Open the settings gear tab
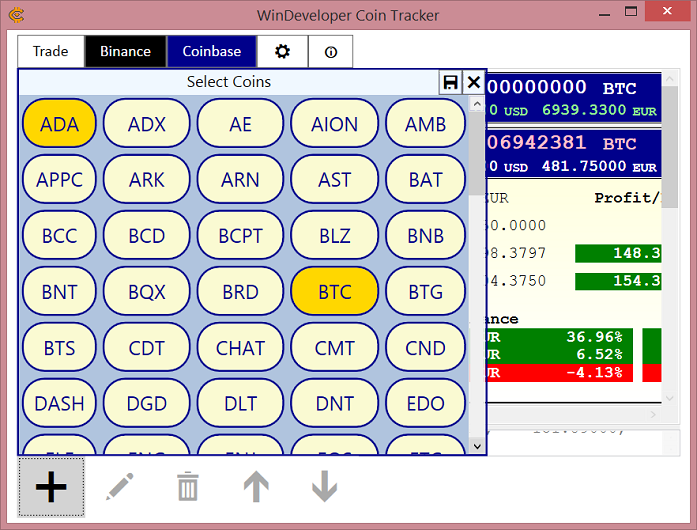This screenshot has height=530, width=697. (282, 52)
